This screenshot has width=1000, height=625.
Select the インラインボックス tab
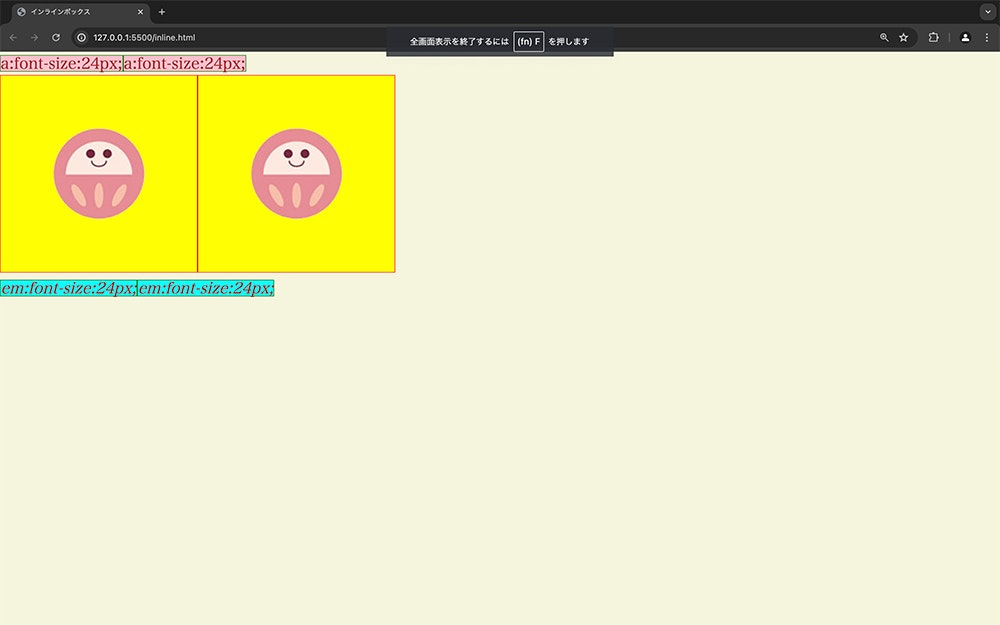(81, 12)
